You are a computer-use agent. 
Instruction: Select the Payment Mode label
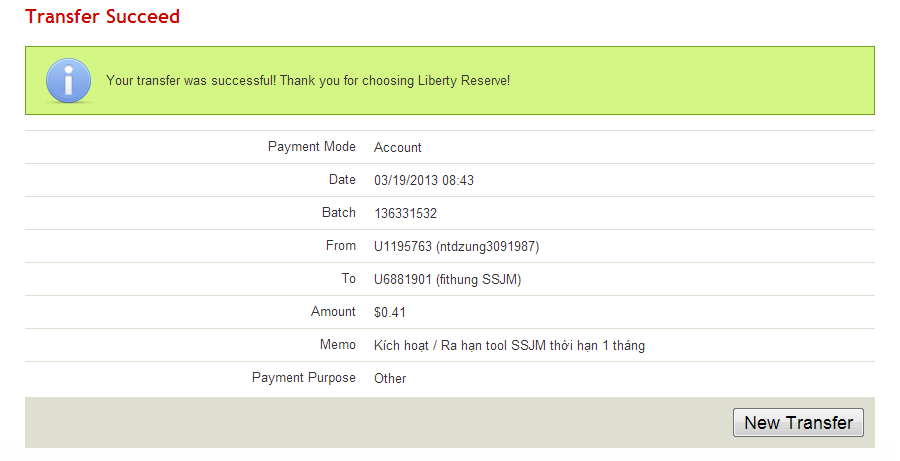[312, 147]
